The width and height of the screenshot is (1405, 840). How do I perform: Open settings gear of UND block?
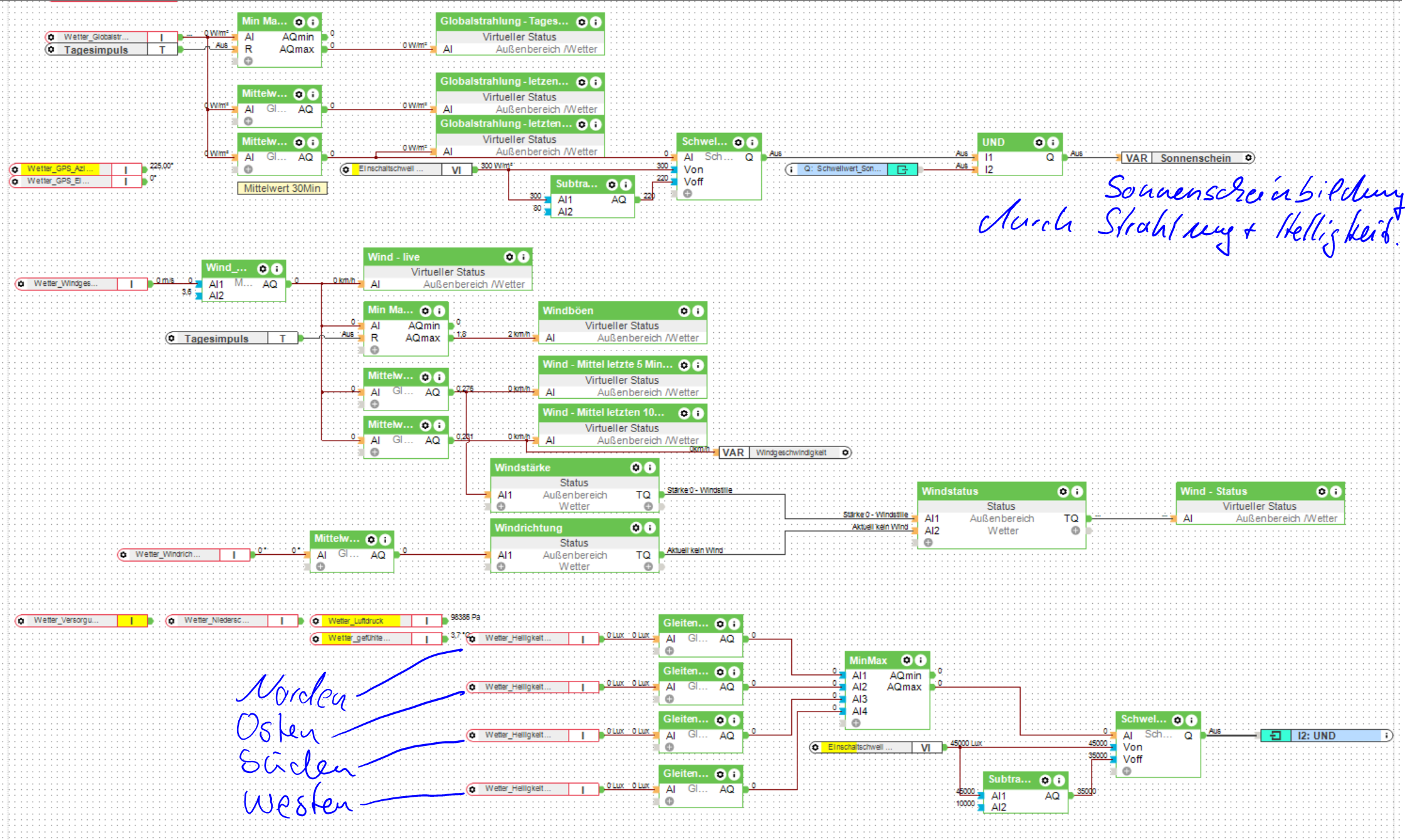[1039, 142]
